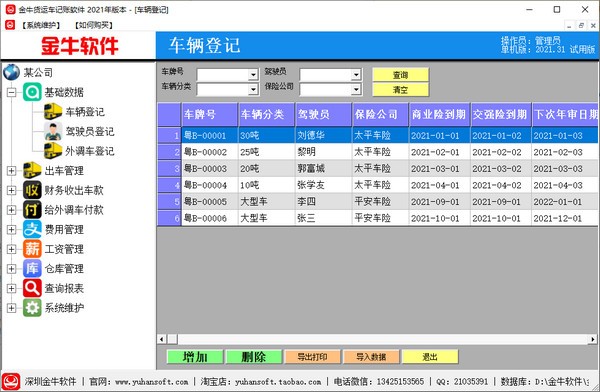Expand the 系统维护 tree node
The height and width of the screenshot is (392, 600).
[x=11, y=308]
